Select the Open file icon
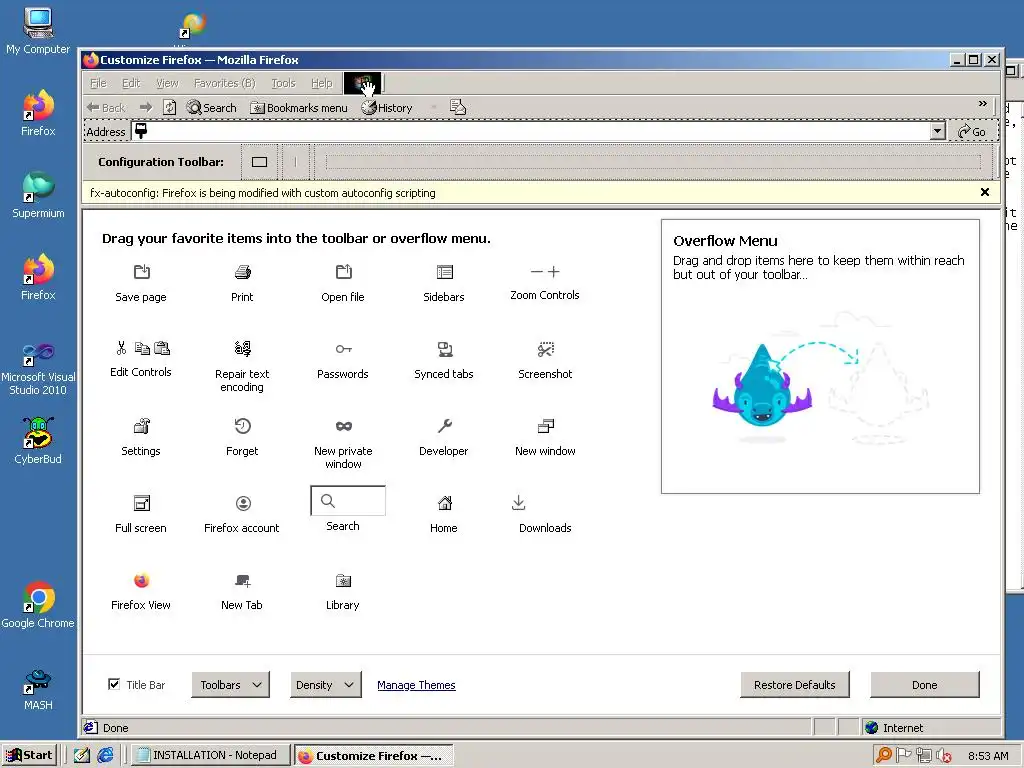1024x768 pixels. [344, 272]
